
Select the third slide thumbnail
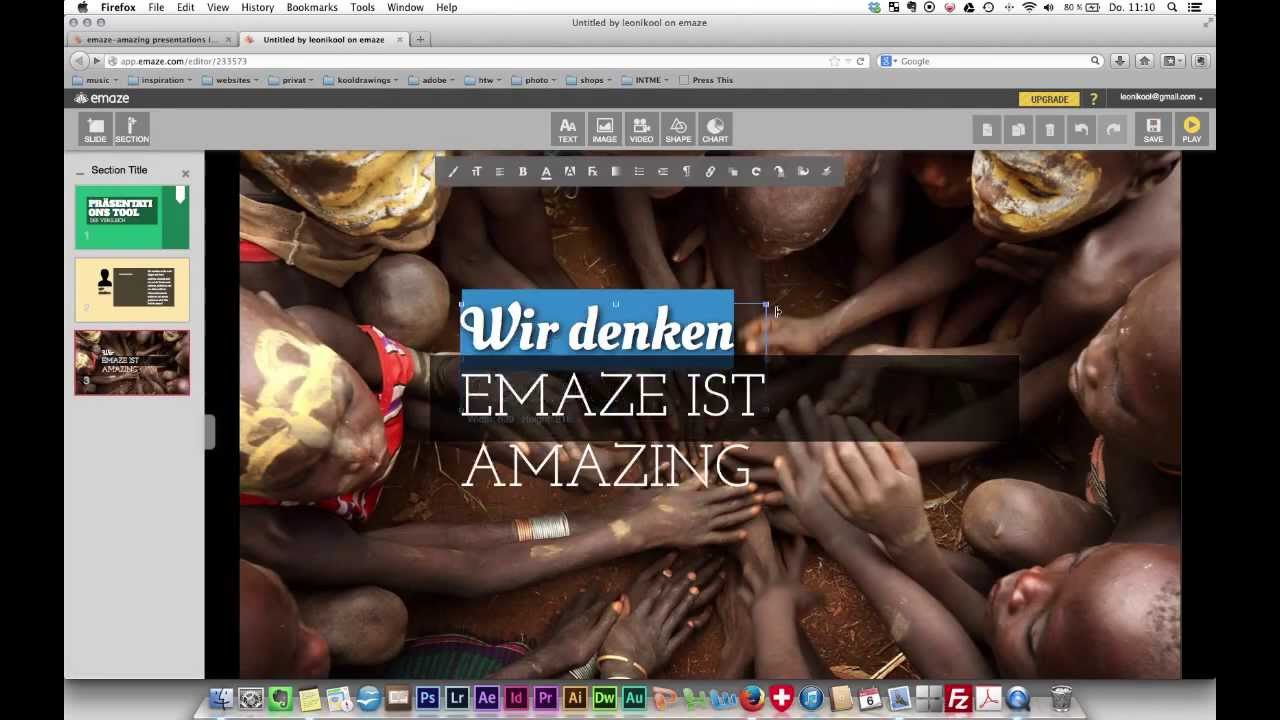tap(132, 362)
